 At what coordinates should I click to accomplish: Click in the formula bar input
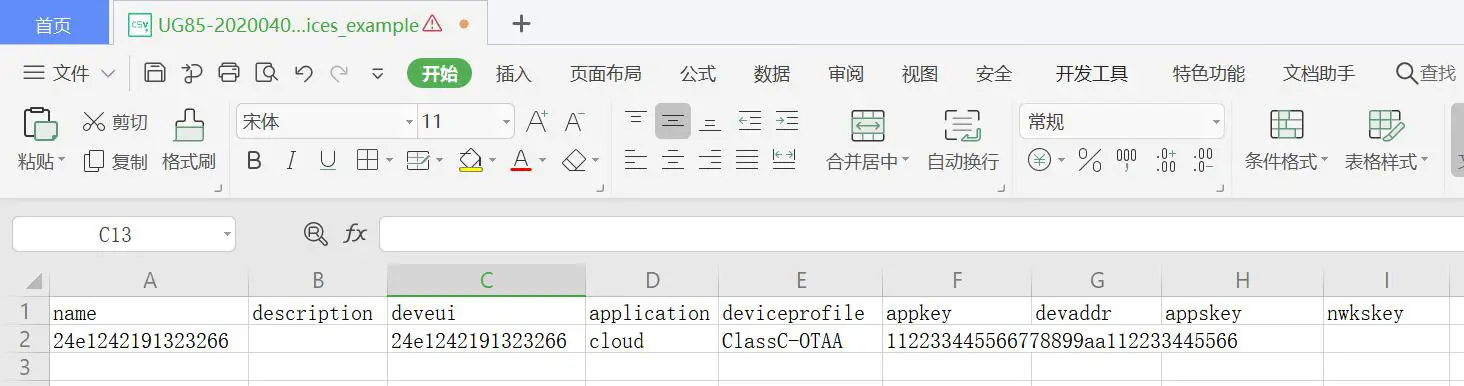click(921, 234)
